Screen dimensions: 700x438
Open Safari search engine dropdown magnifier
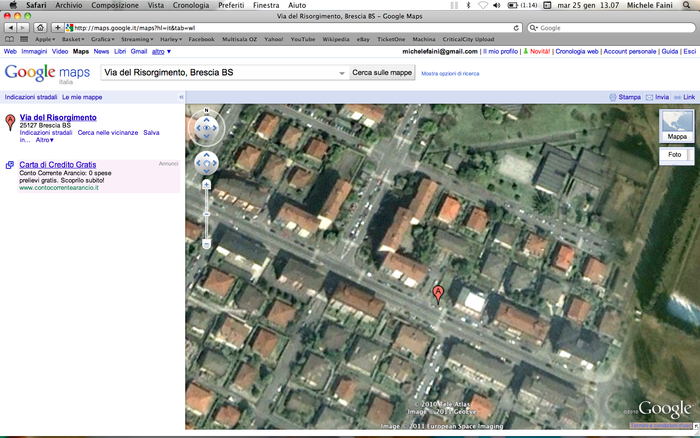[x=533, y=28]
